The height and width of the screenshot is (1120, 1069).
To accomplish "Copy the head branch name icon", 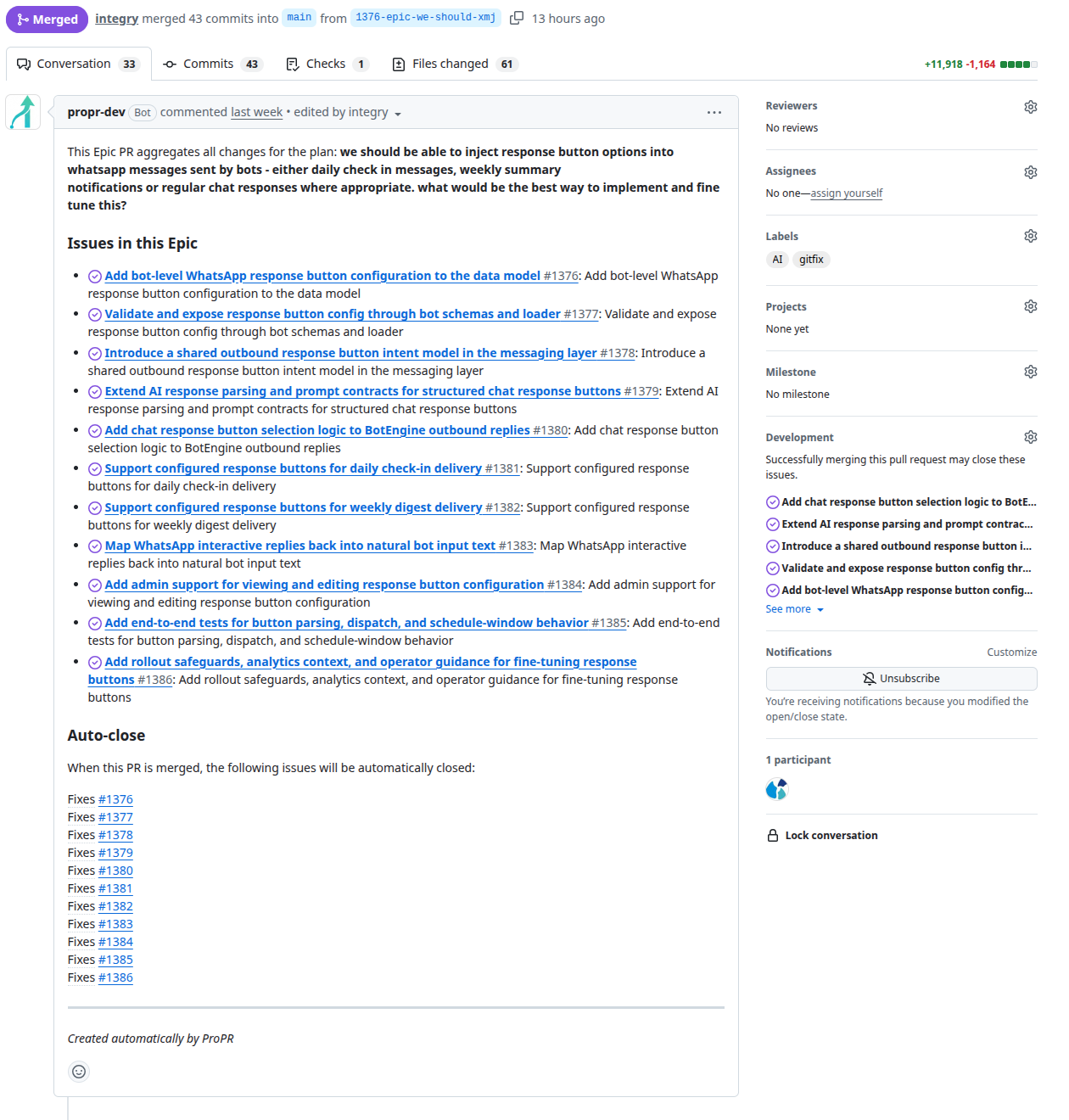I will pos(517,18).
